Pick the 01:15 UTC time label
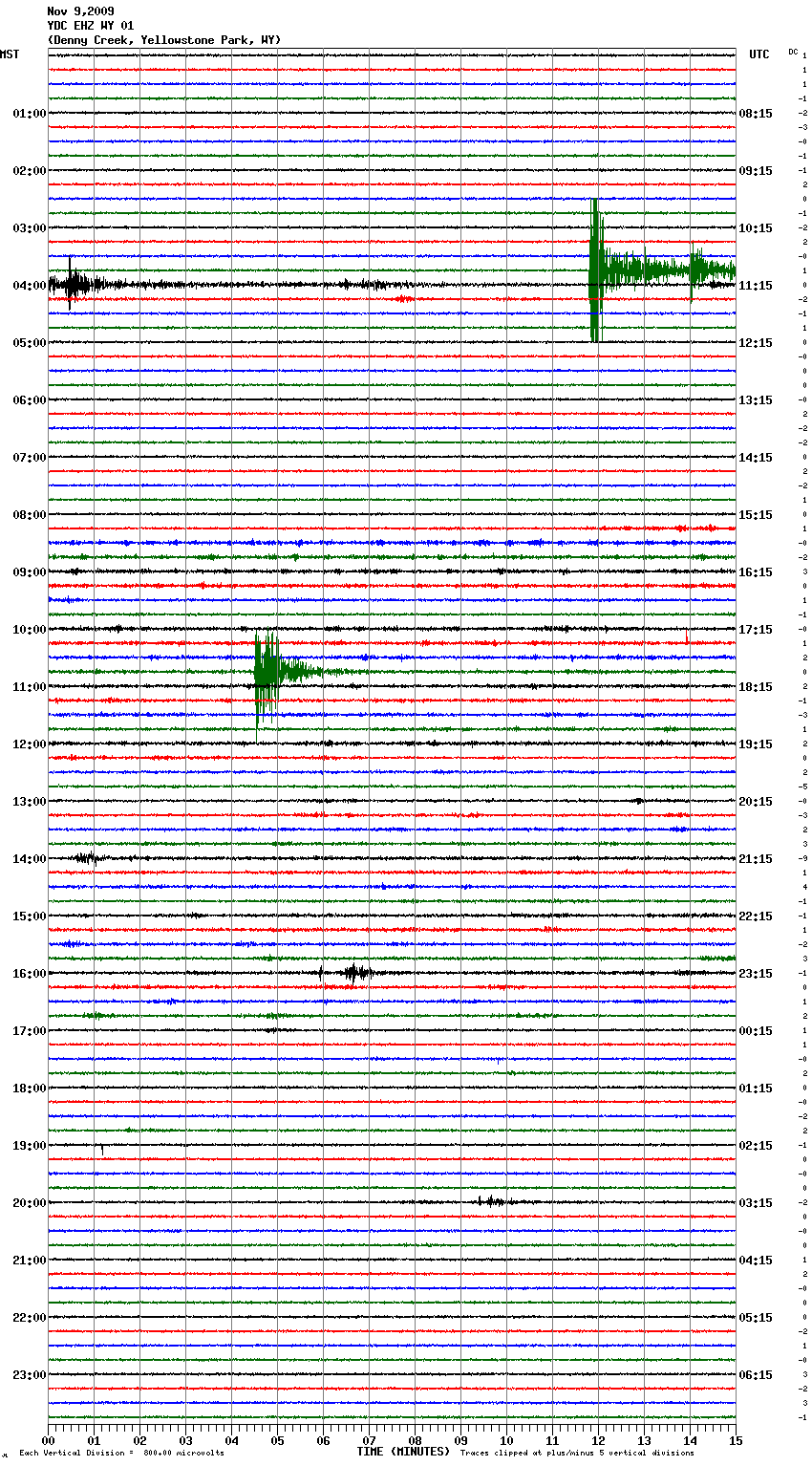Screen dimensions: 812x1466 coord(756,1089)
